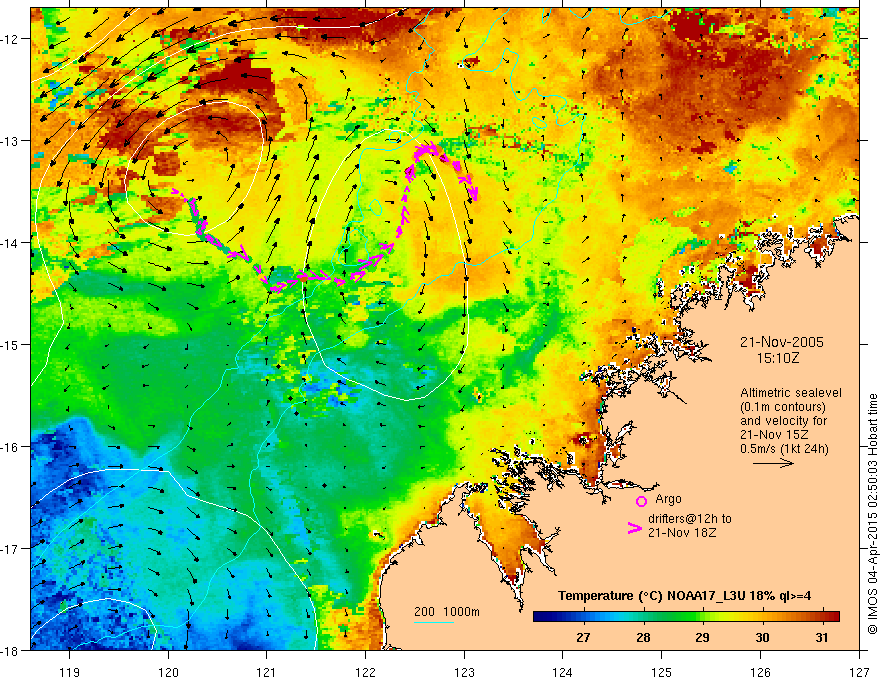The height and width of the screenshot is (680, 880).
Task: Click the 'Altimetric sealevel' legend text
Action: (x=791, y=393)
